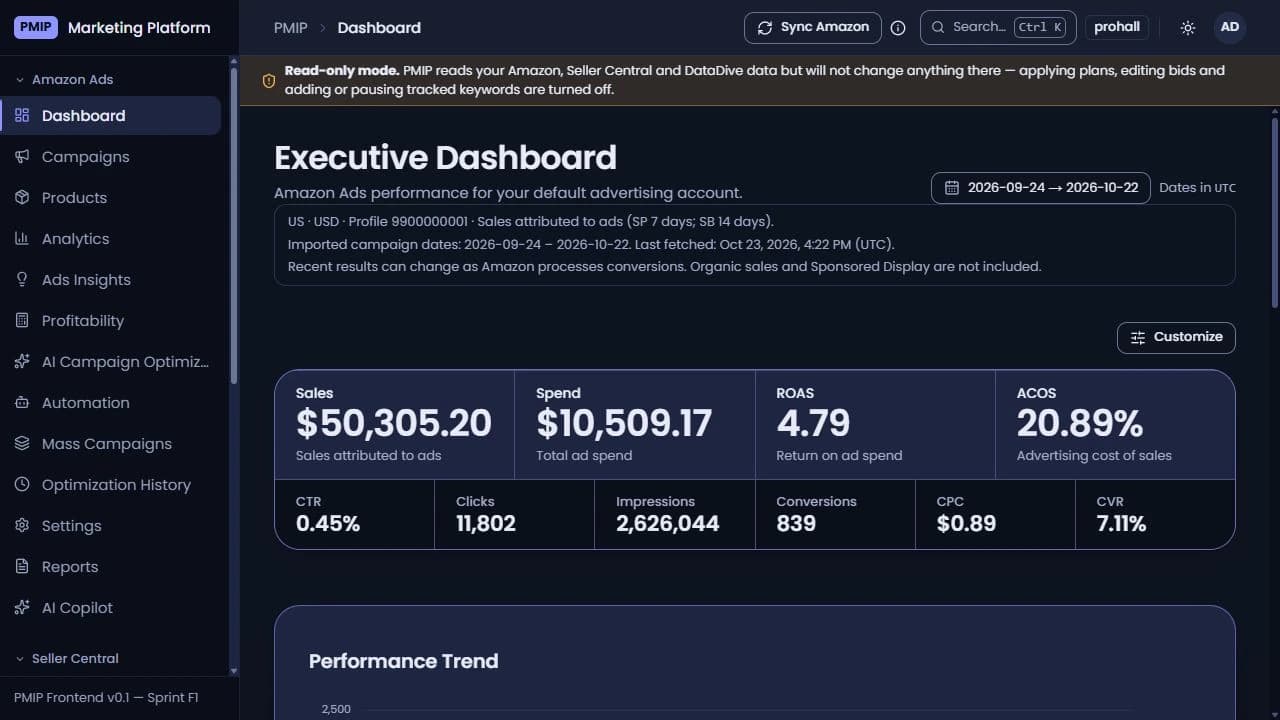Screen dimensions: 1280x720
Task: Click the Dashboard grid icon in sidebar
Action: coord(22,116)
